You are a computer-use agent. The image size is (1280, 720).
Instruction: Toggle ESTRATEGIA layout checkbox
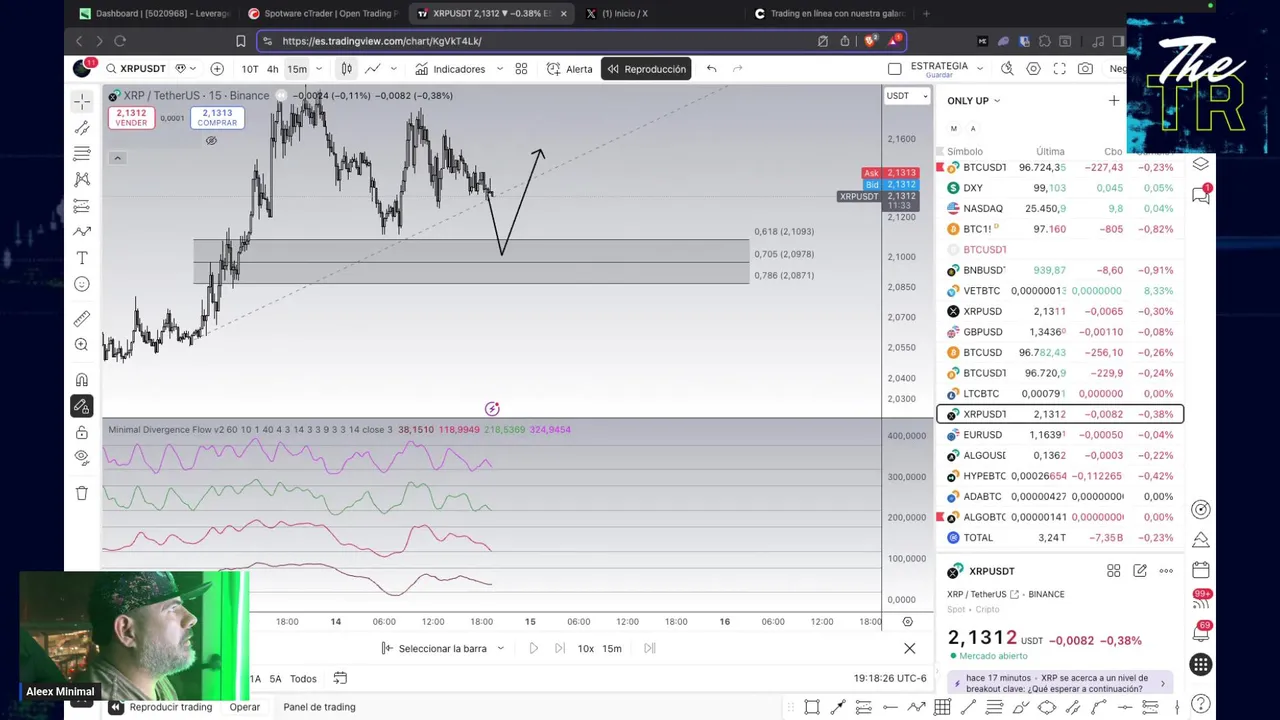(895, 69)
